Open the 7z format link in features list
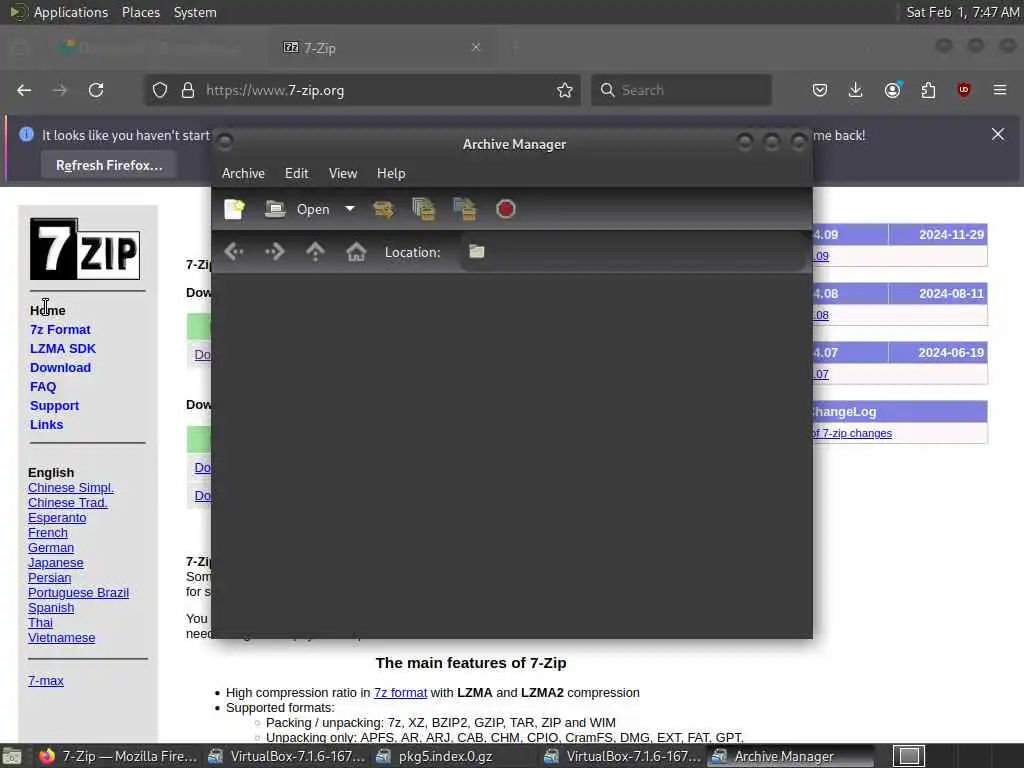 tap(400, 693)
